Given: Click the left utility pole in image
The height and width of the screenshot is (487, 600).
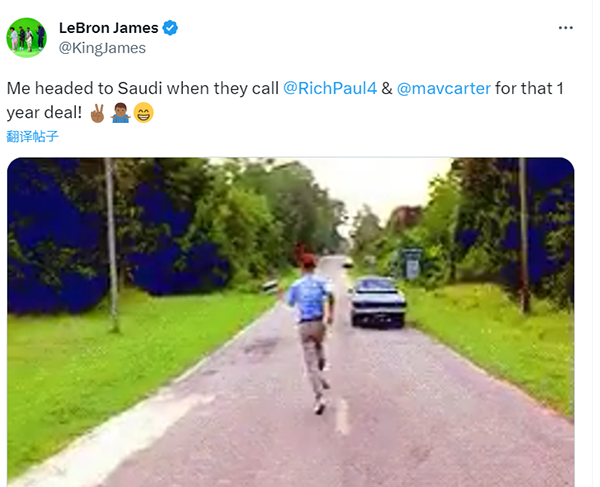Looking at the screenshot, I should click(x=112, y=245).
